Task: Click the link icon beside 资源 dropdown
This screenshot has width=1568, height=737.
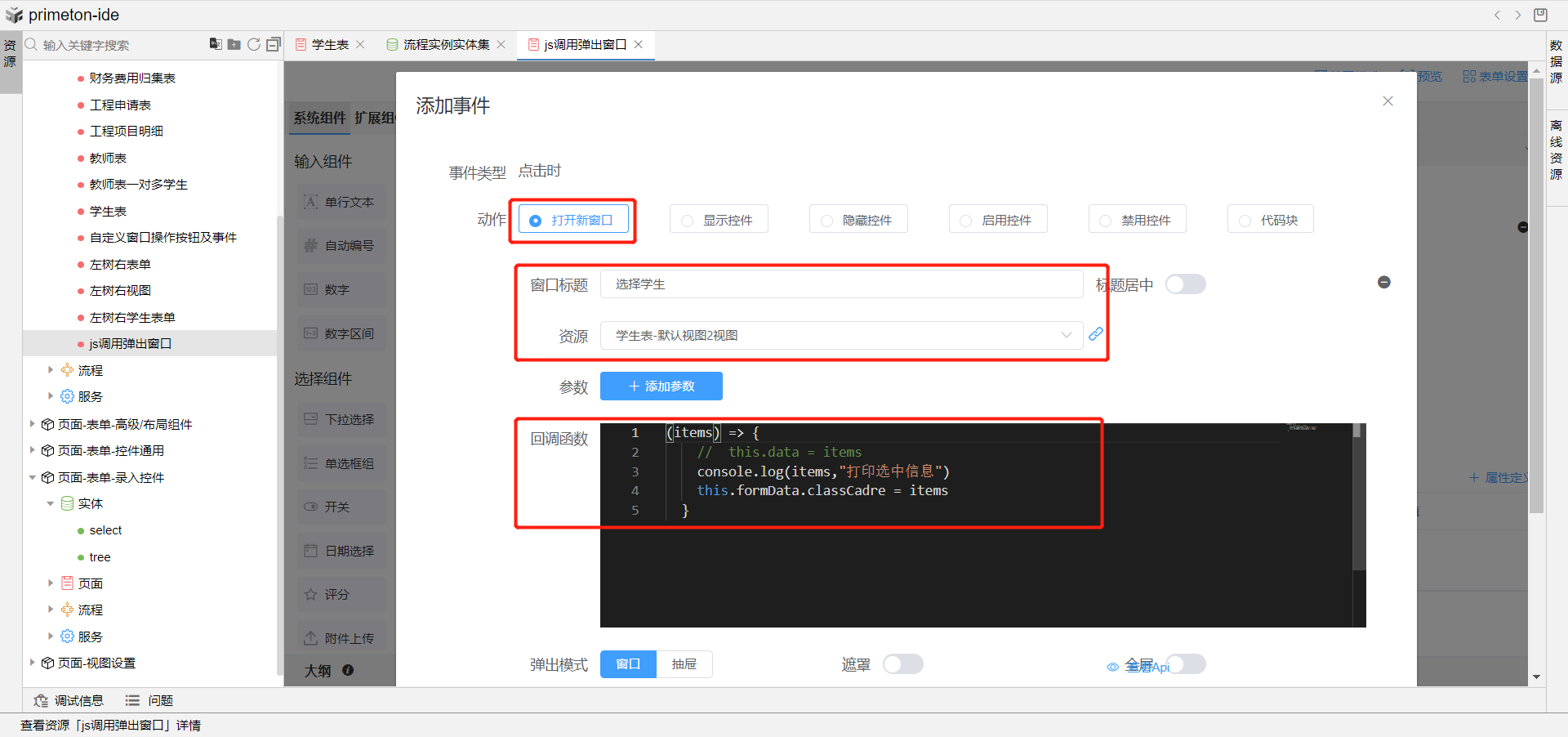Action: 1096,334
